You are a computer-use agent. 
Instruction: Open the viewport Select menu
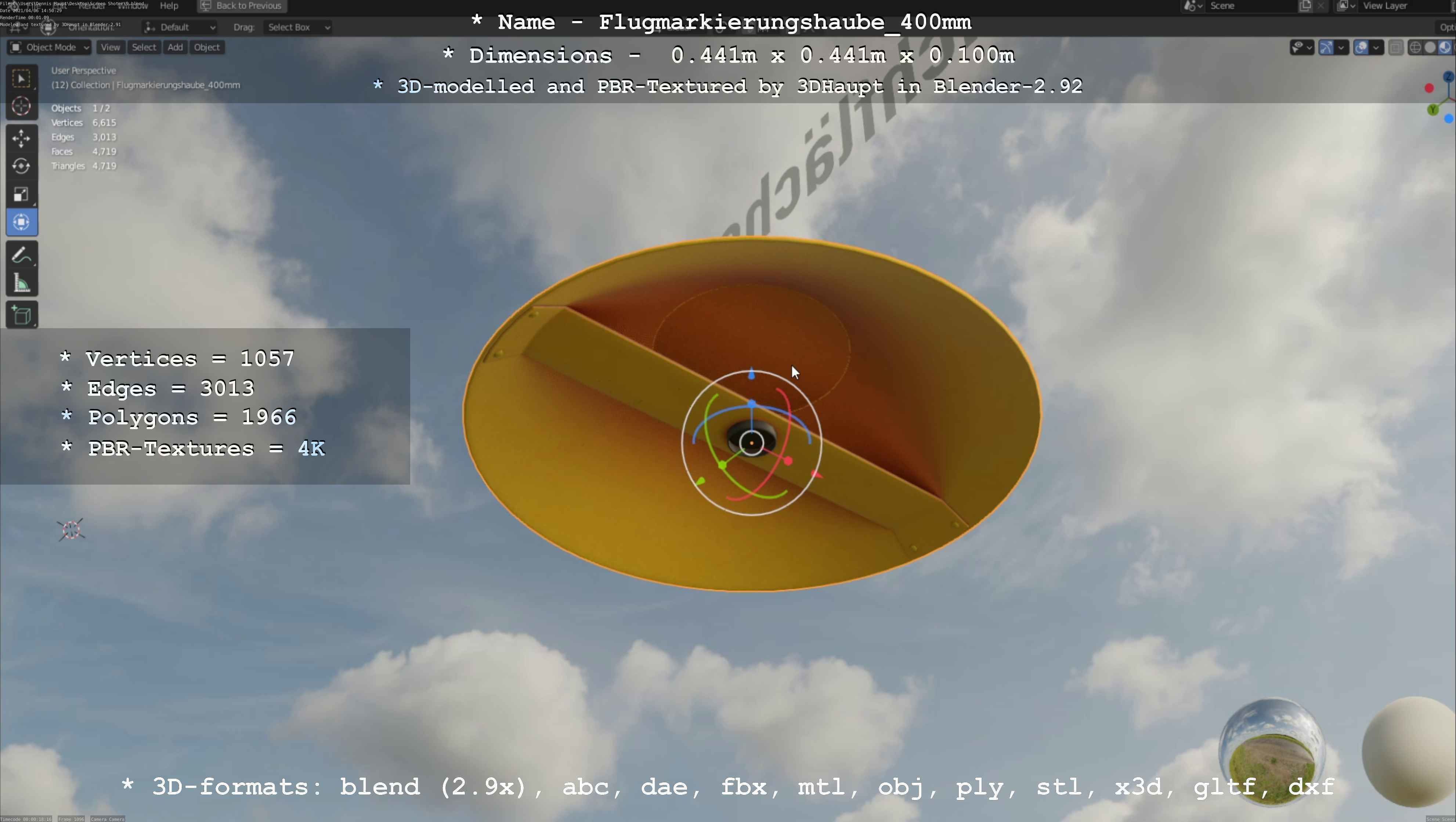(144, 47)
